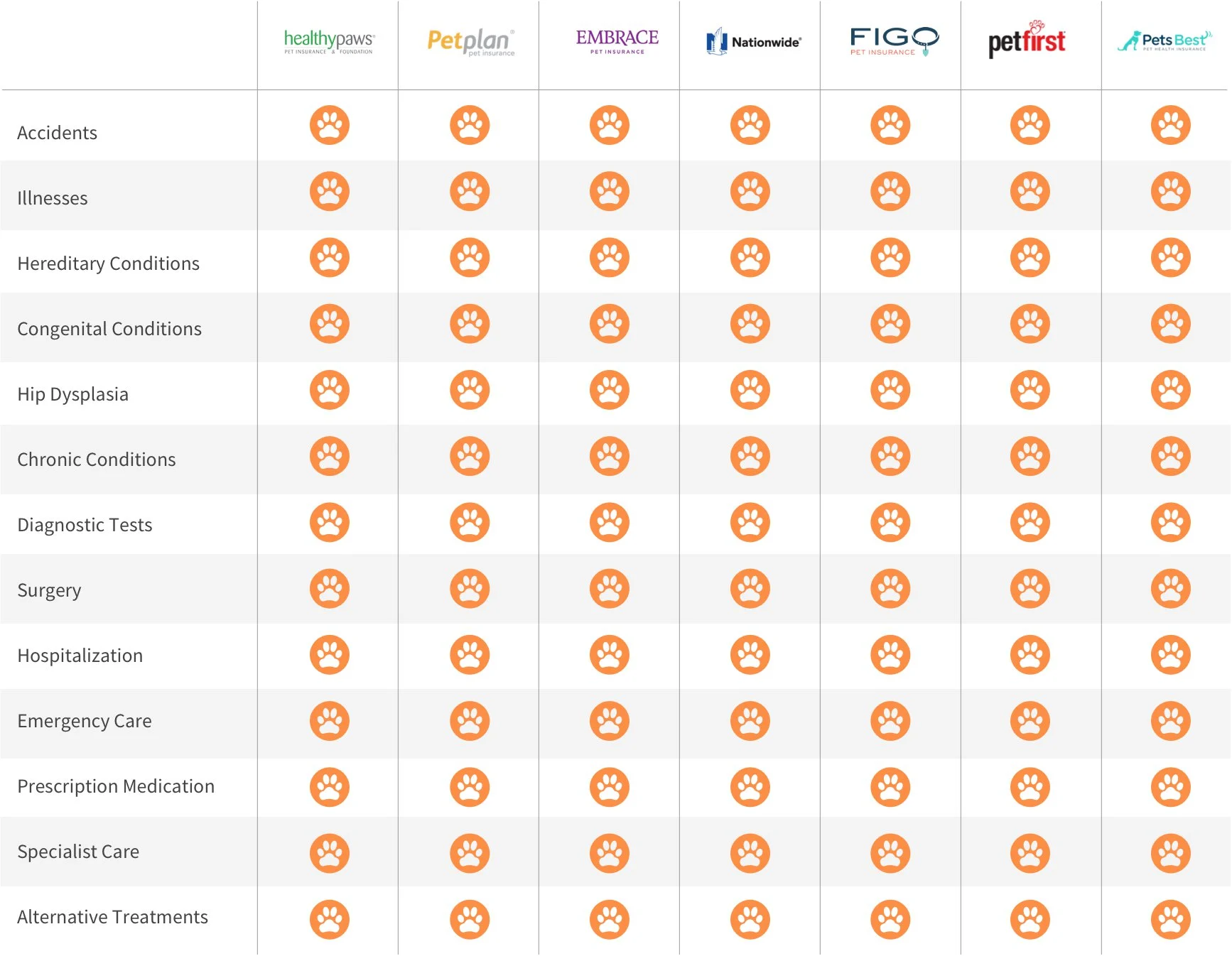Click Embrace paw icon for Surgery
The image size is (1232, 956).
pos(610,589)
